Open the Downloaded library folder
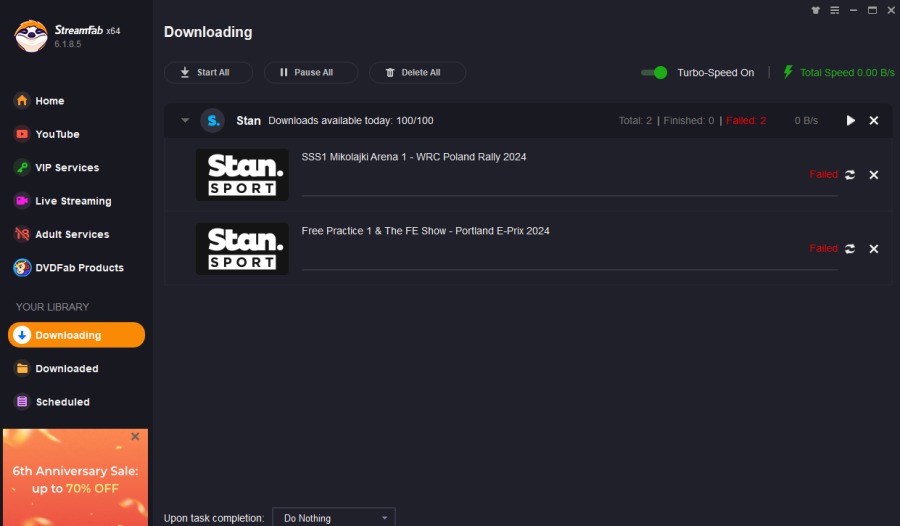Screen dimensions: 900x526 tap(56, 368)
